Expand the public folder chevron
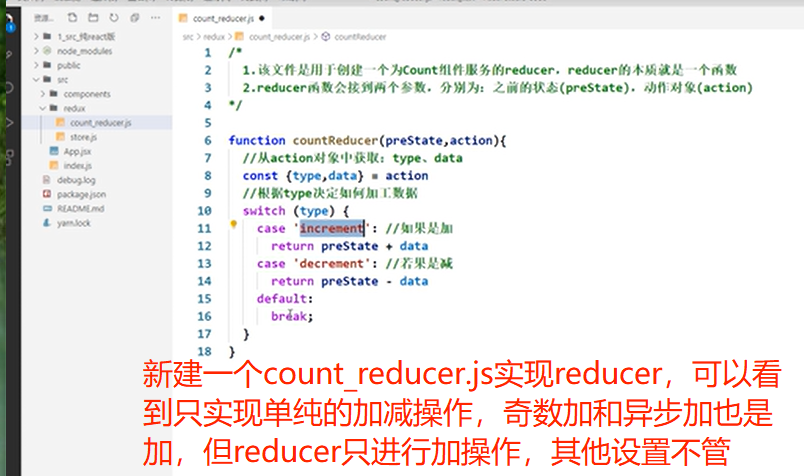Image resolution: width=804 pixels, height=476 pixels. (x=36, y=65)
